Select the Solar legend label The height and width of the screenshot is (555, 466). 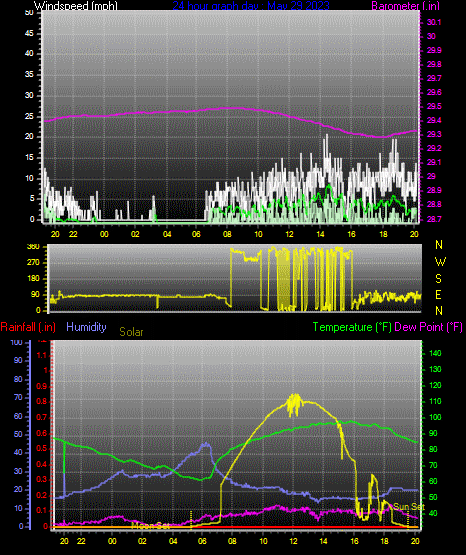point(131,332)
